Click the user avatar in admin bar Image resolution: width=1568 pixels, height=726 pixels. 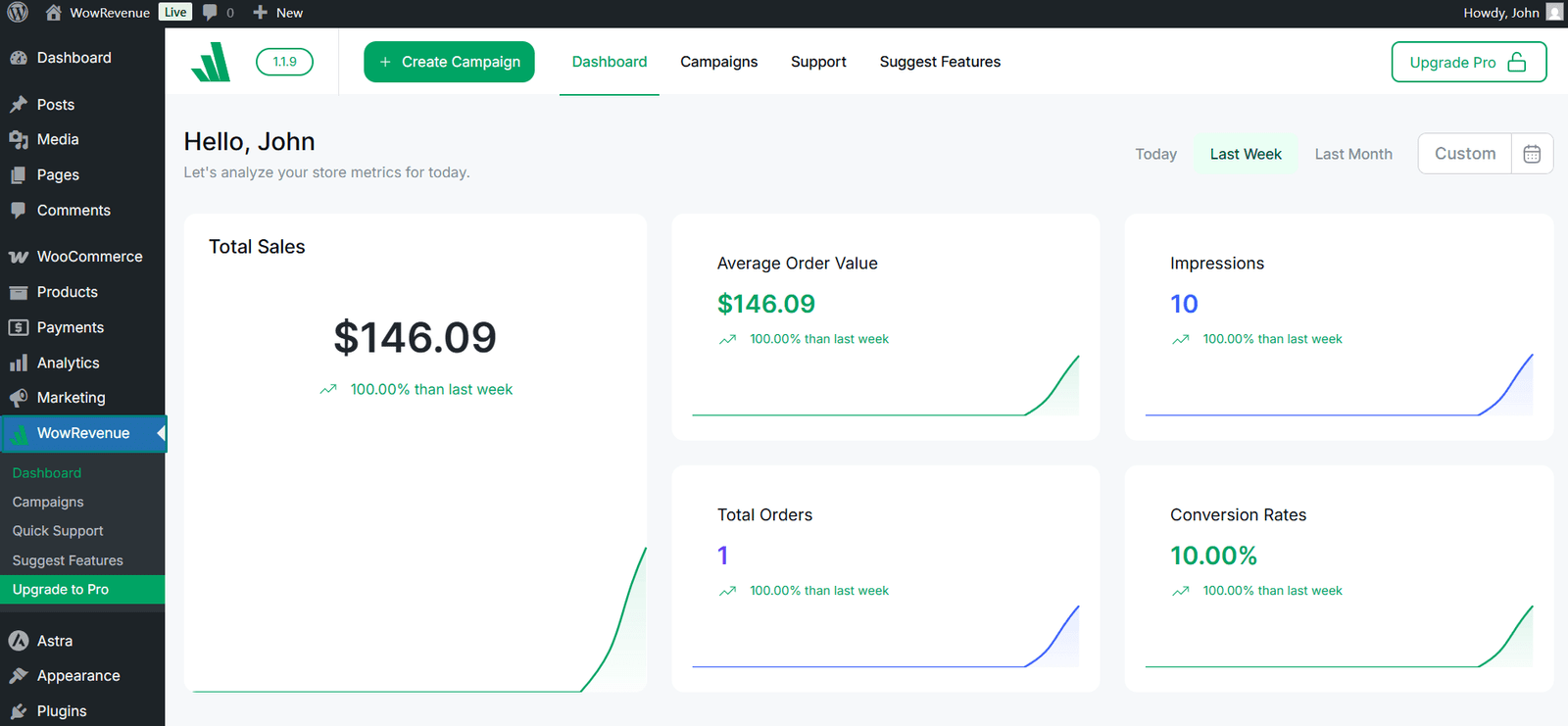pos(1554,13)
